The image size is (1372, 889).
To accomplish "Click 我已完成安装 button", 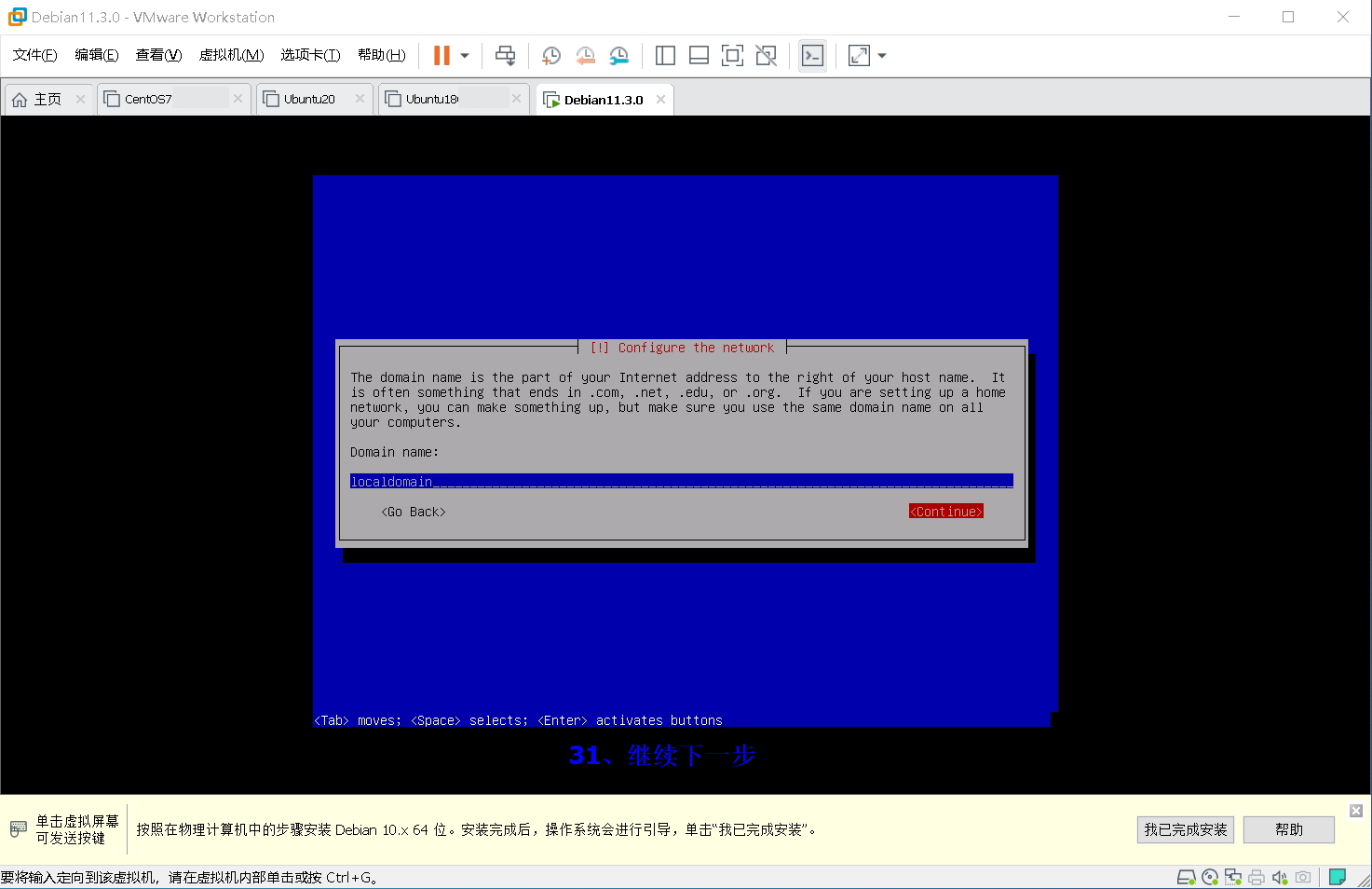I will pyautogui.click(x=1186, y=829).
